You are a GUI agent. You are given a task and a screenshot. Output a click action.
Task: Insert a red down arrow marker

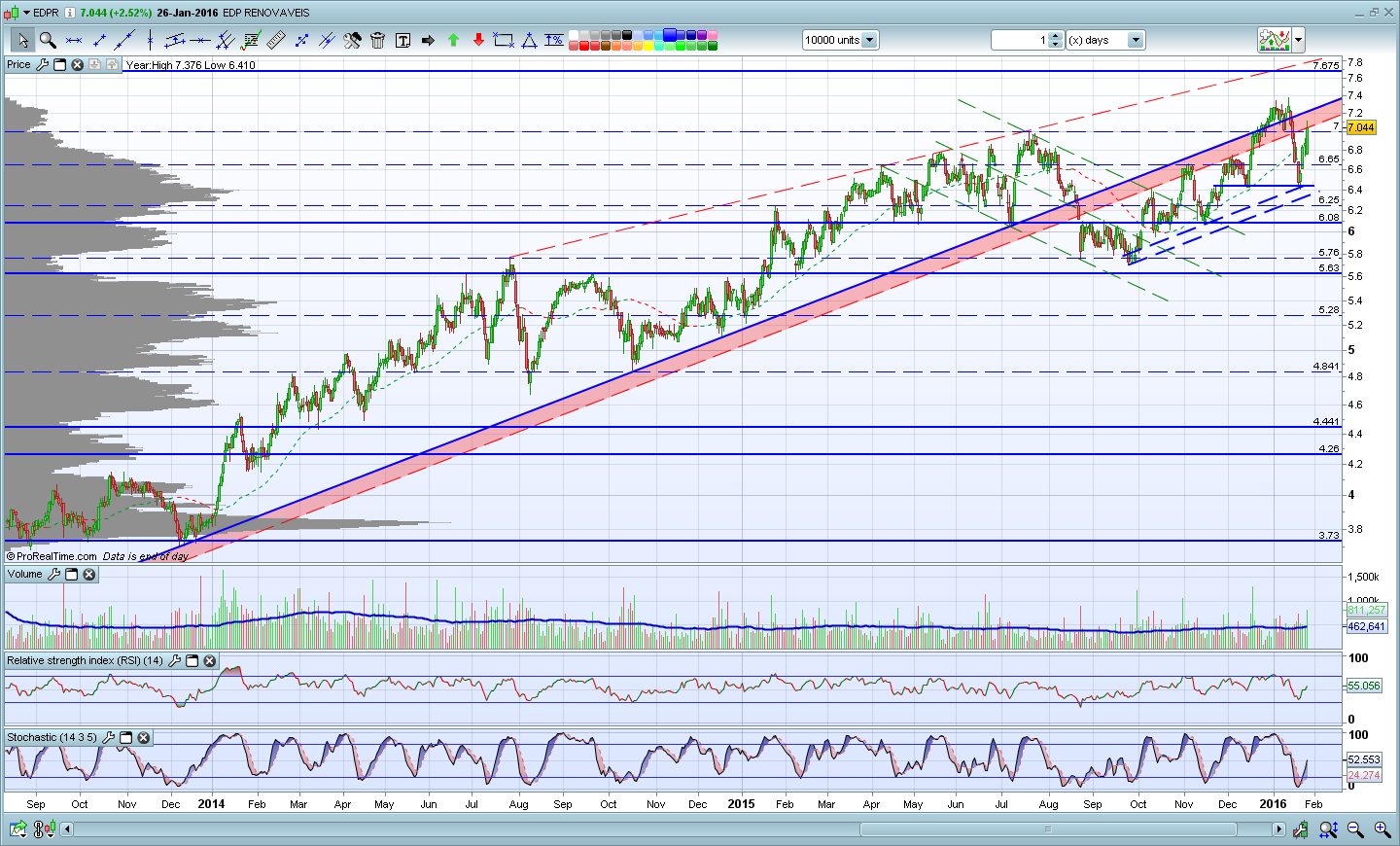[478, 40]
